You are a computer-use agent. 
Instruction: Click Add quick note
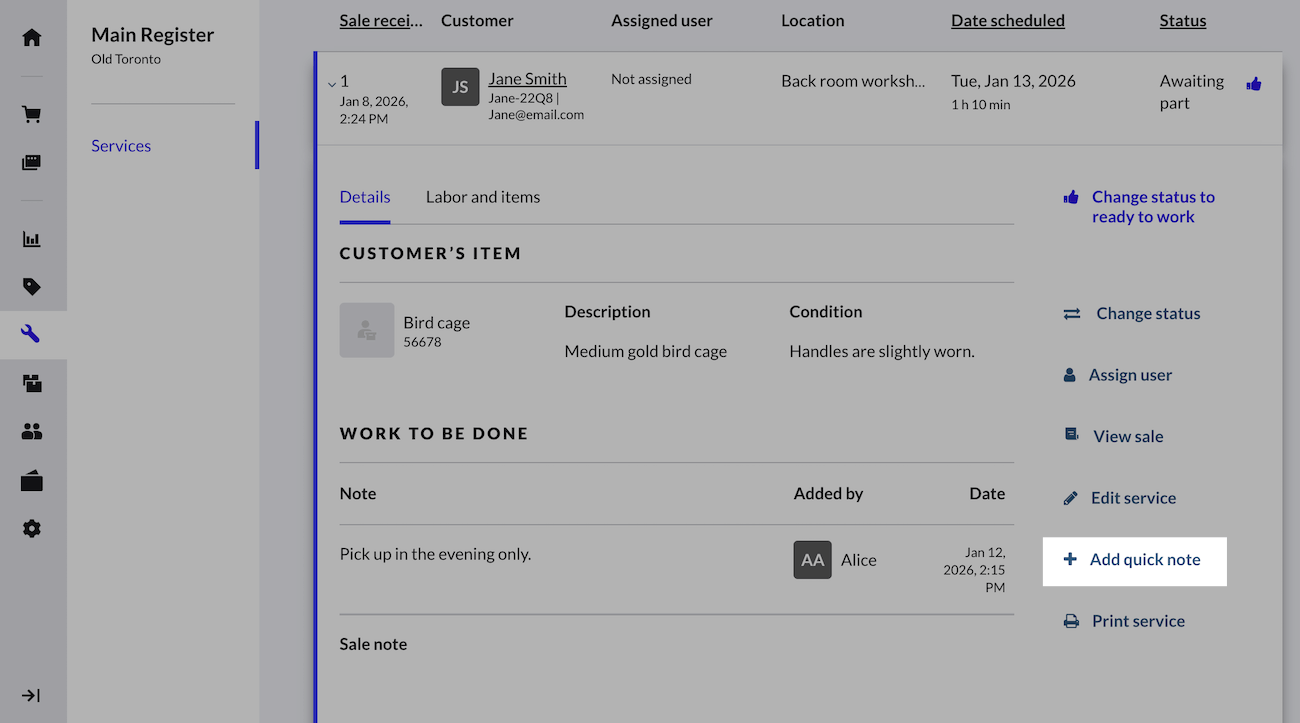pyautogui.click(x=1134, y=560)
